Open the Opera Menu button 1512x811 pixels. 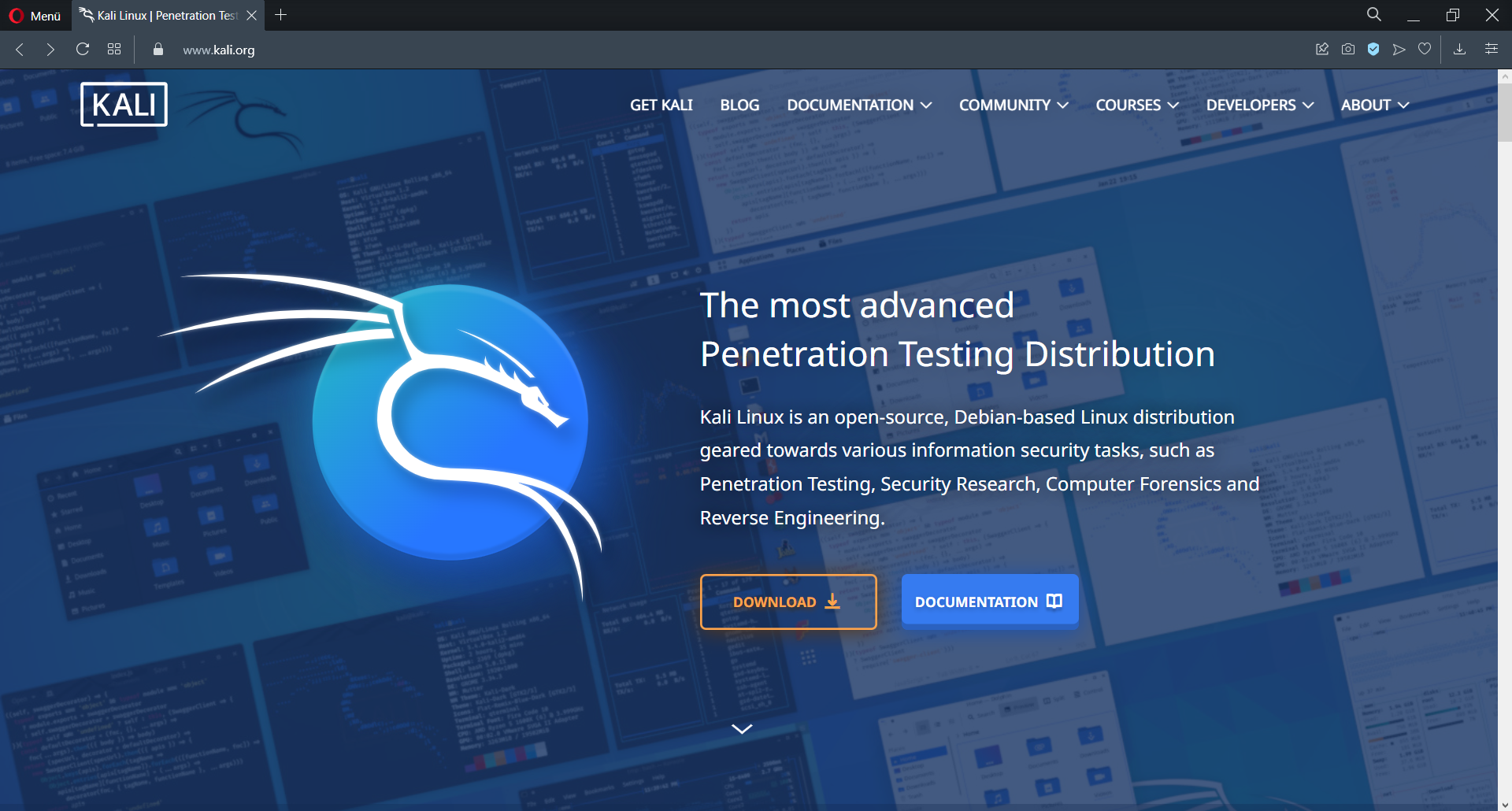35,15
